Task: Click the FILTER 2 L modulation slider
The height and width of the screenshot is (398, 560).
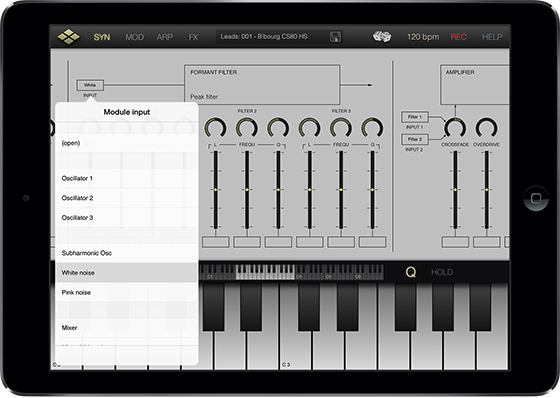Action: point(215,190)
